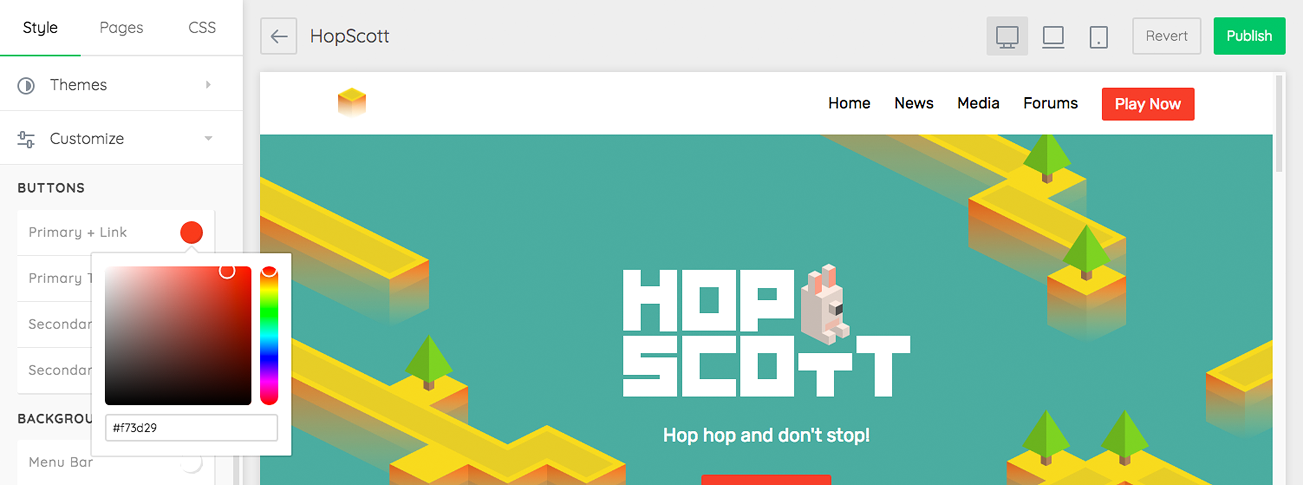Switch to desktop preview mode

1007,36
